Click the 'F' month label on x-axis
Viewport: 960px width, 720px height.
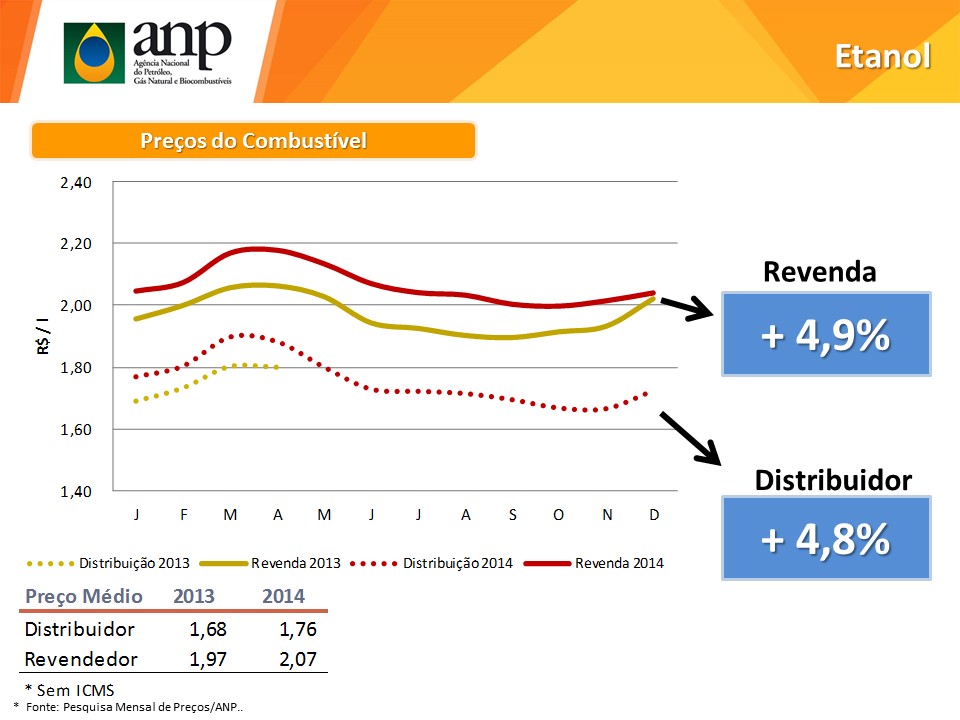[x=184, y=515]
